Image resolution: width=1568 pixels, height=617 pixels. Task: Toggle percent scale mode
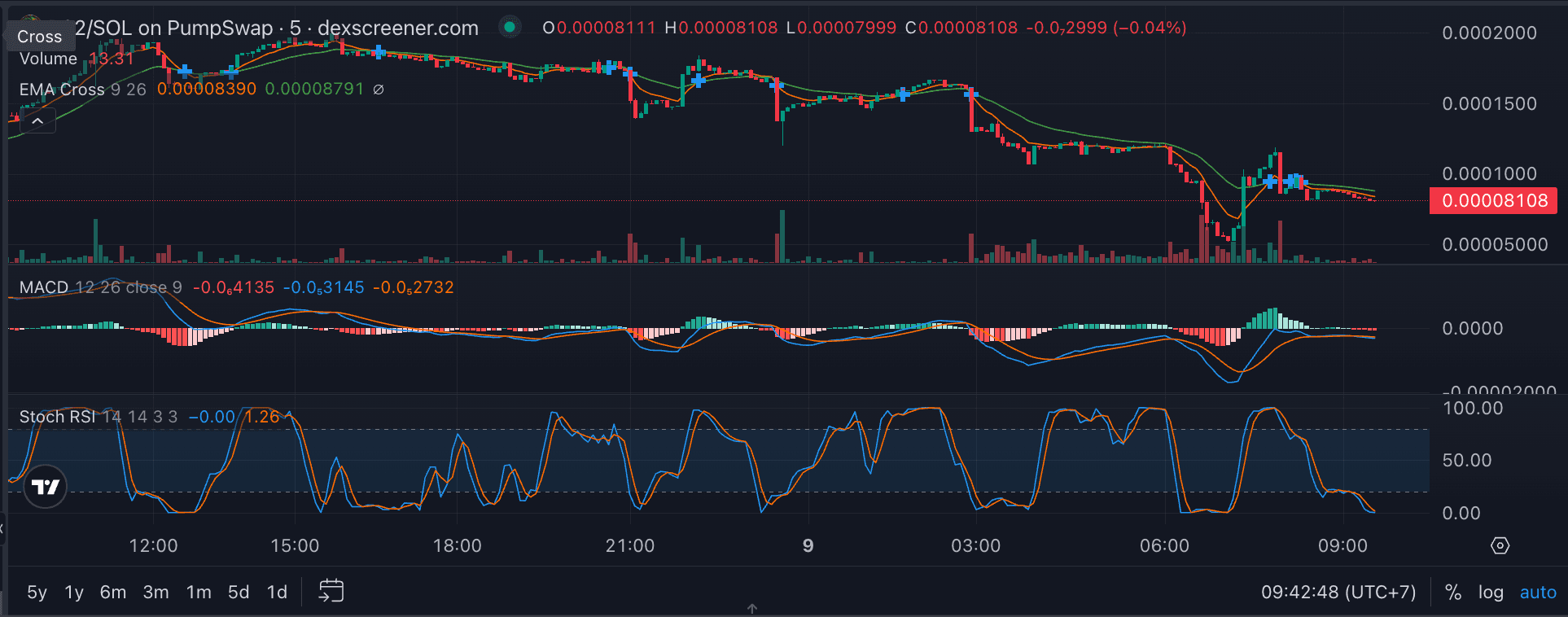click(1453, 592)
